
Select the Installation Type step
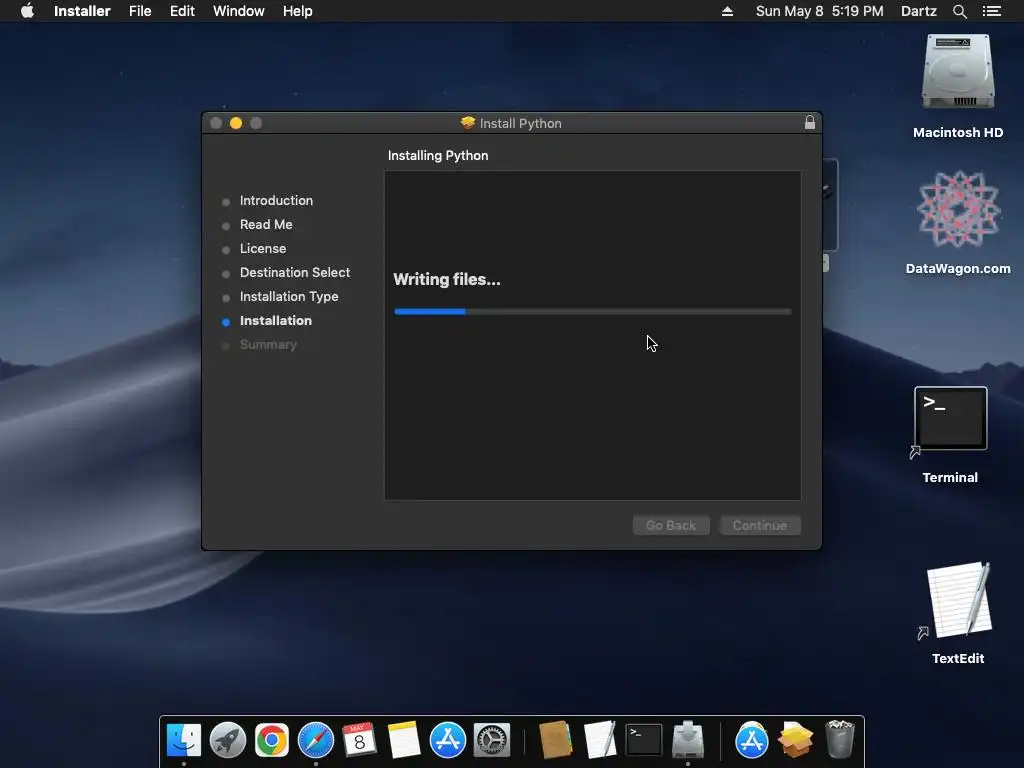289,296
